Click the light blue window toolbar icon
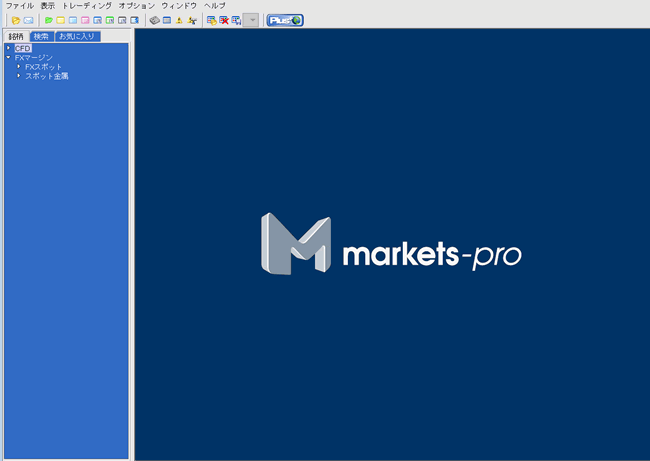This screenshot has height=461, width=650. [73, 20]
